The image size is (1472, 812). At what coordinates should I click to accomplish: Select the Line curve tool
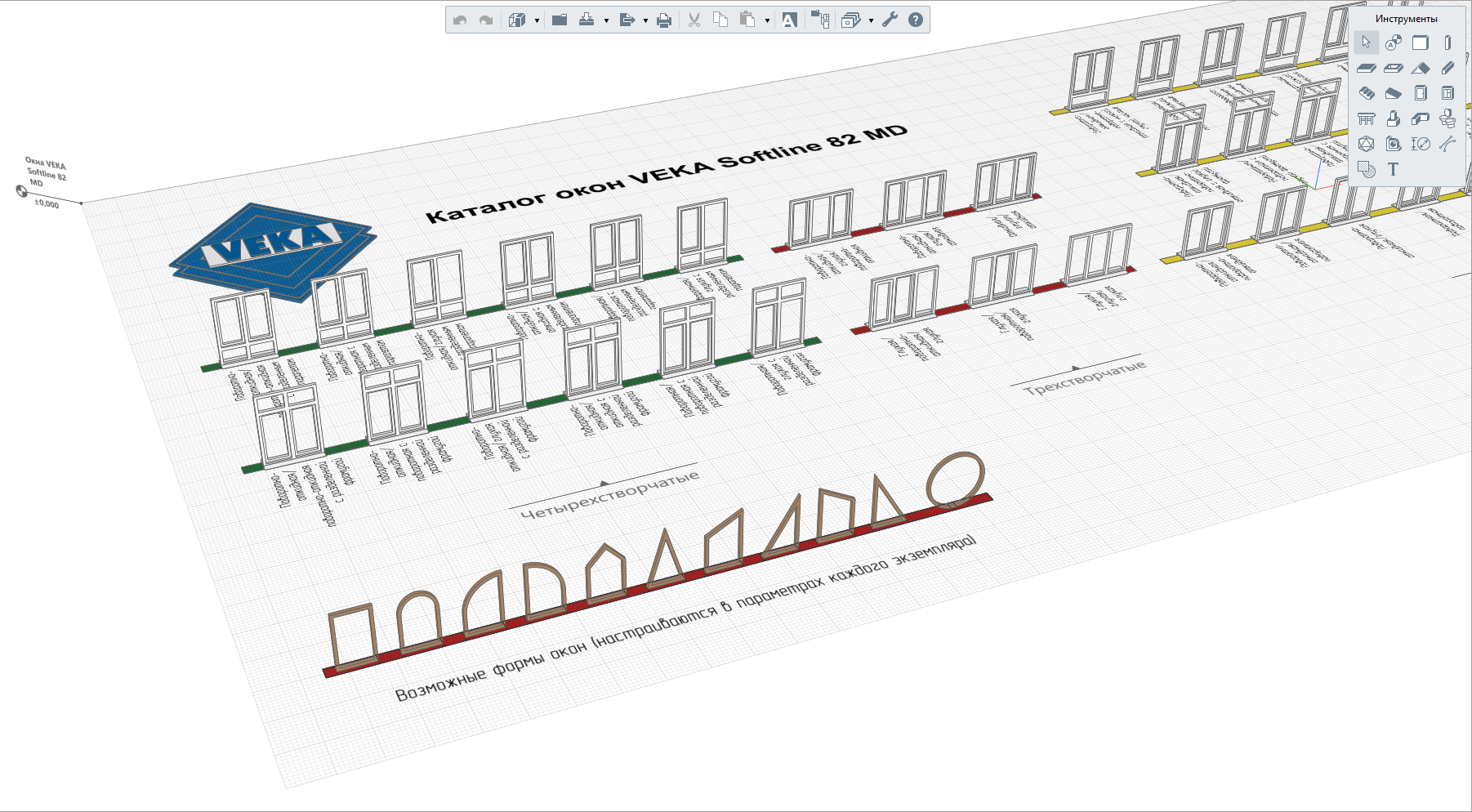[1447, 144]
